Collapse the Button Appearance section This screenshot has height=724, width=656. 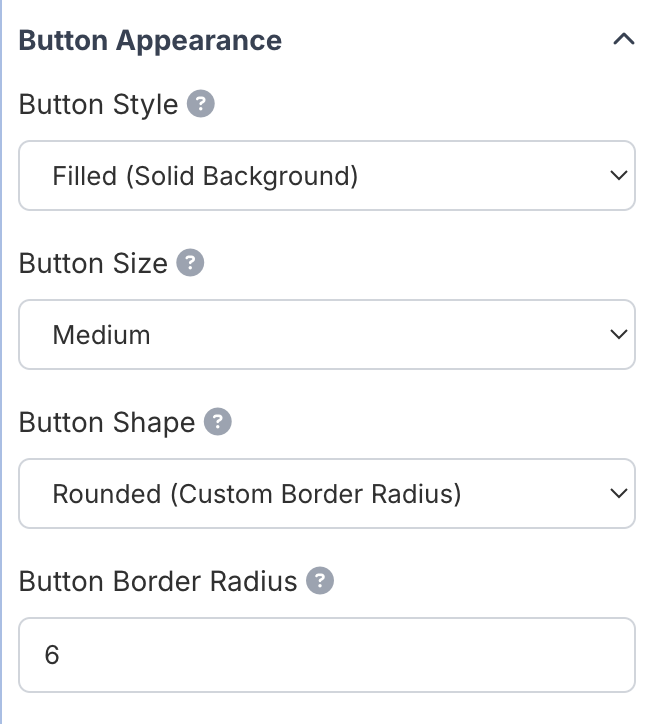pyautogui.click(x=624, y=40)
